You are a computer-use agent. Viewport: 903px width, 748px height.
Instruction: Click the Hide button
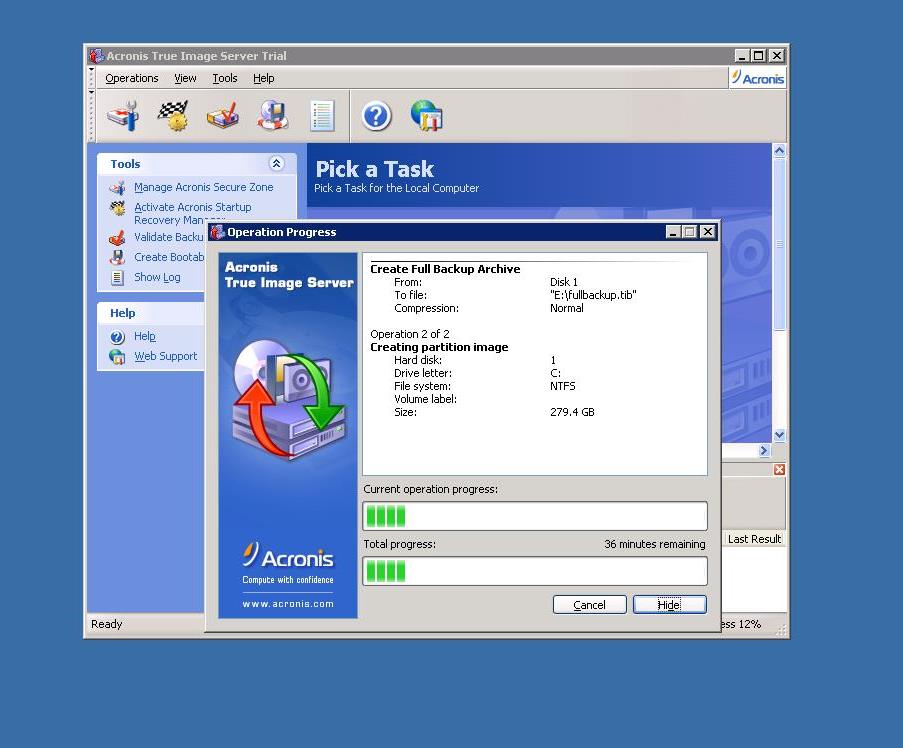tap(669, 605)
